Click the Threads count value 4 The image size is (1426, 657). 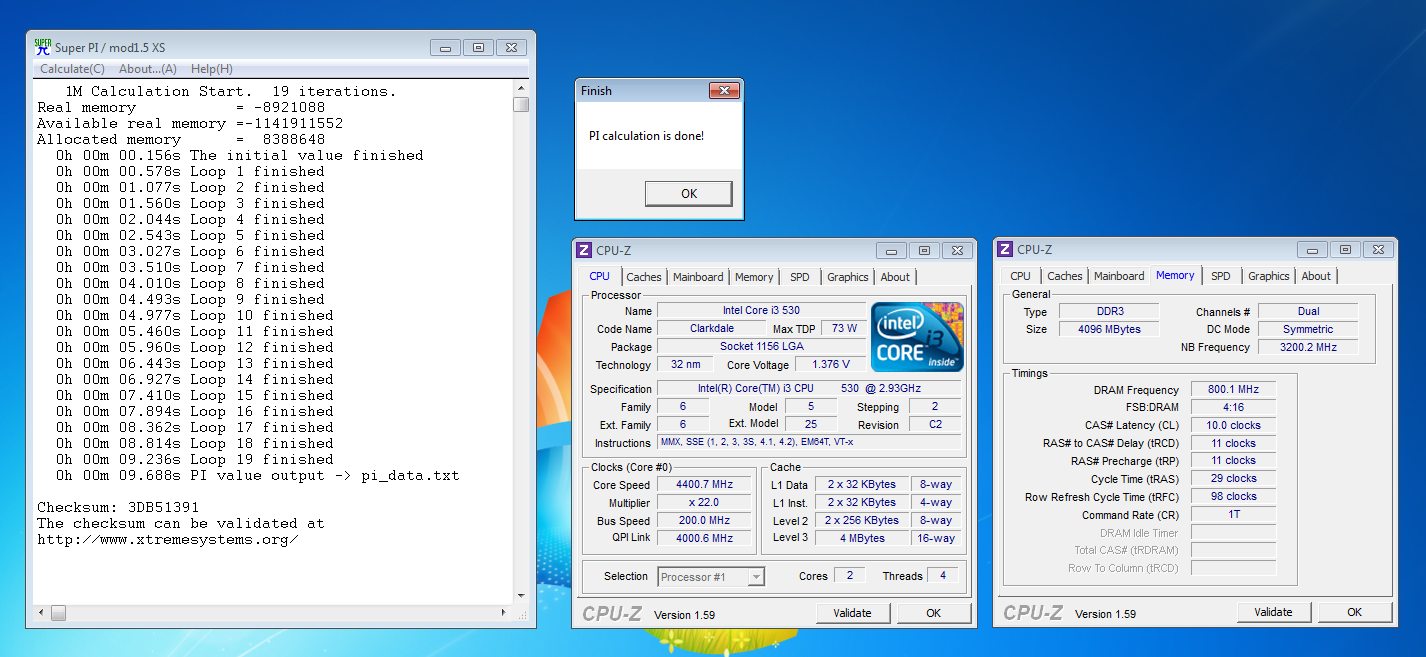pyautogui.click(x=943, y=576)
